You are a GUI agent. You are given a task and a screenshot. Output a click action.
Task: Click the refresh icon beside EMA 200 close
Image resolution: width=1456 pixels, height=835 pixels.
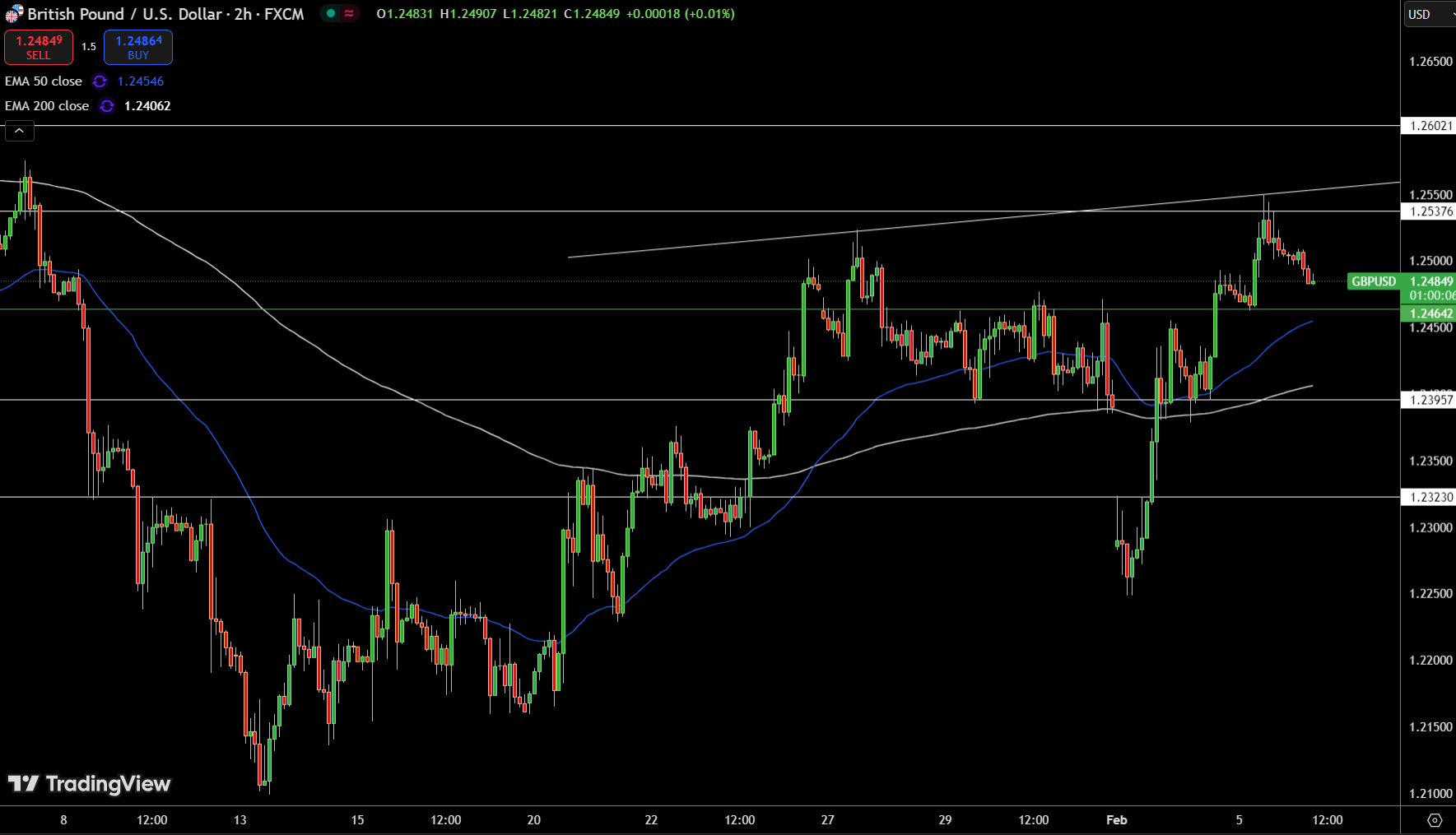pyautogui.click(x=107, y=106)
